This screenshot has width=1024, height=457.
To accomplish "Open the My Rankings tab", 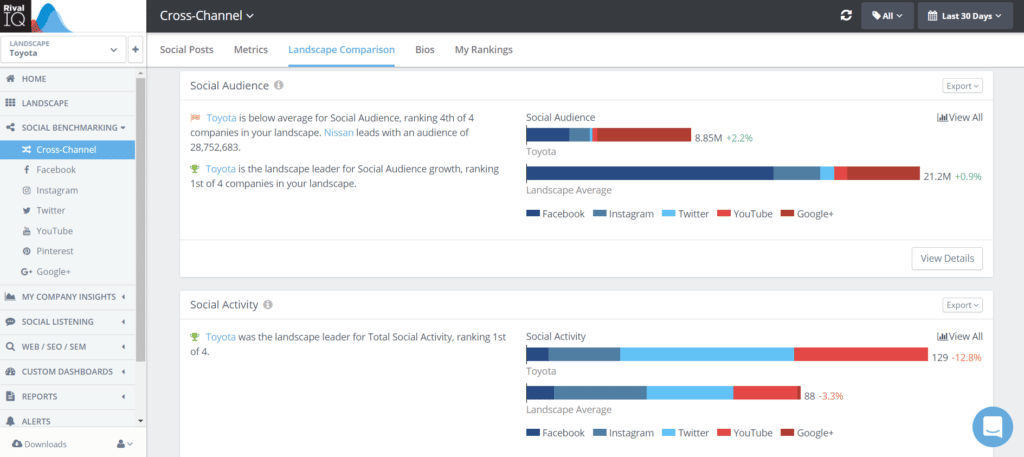I will [x=483, y=49].
